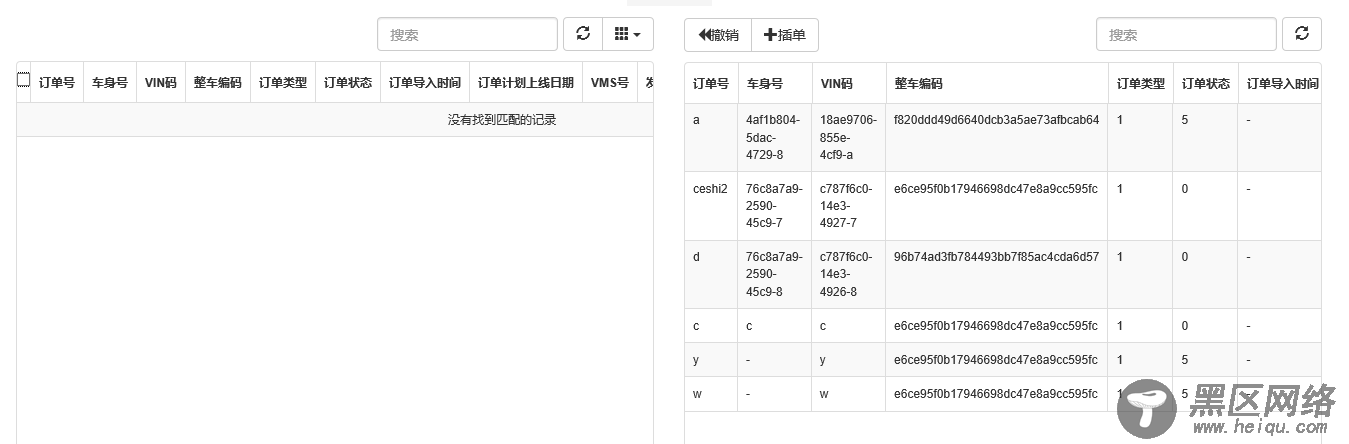Click 订单状态 column header in right table

tap(1206, 84)
